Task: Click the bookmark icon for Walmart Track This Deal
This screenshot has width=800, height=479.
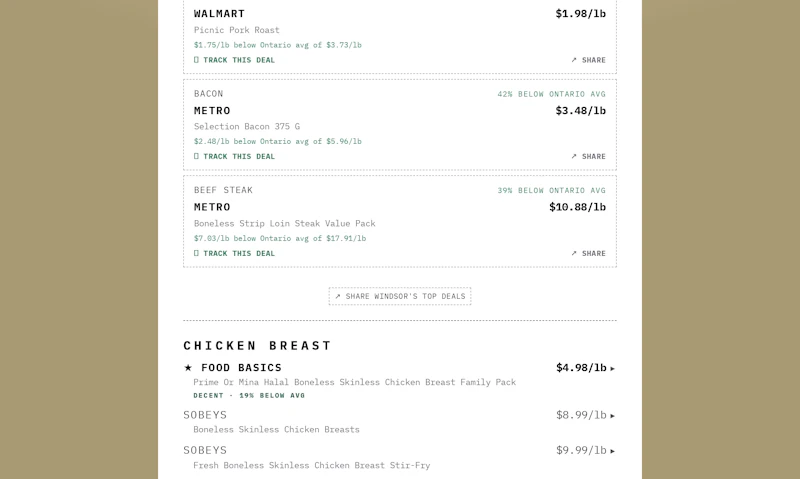Action: [x=196, y=60]
